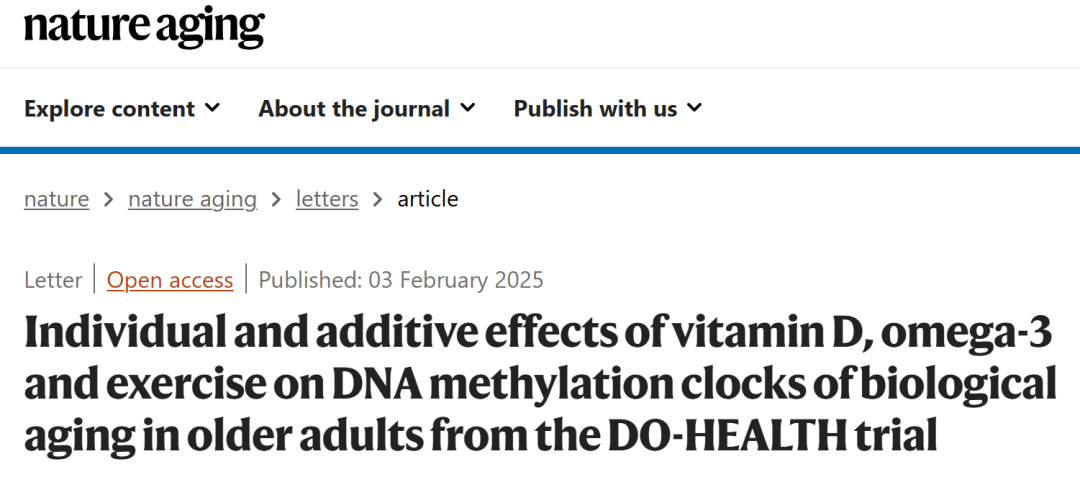Expand the chevron beside Explore content
The height and width of the screenshot is (477, 1080).
coord(212,108)
